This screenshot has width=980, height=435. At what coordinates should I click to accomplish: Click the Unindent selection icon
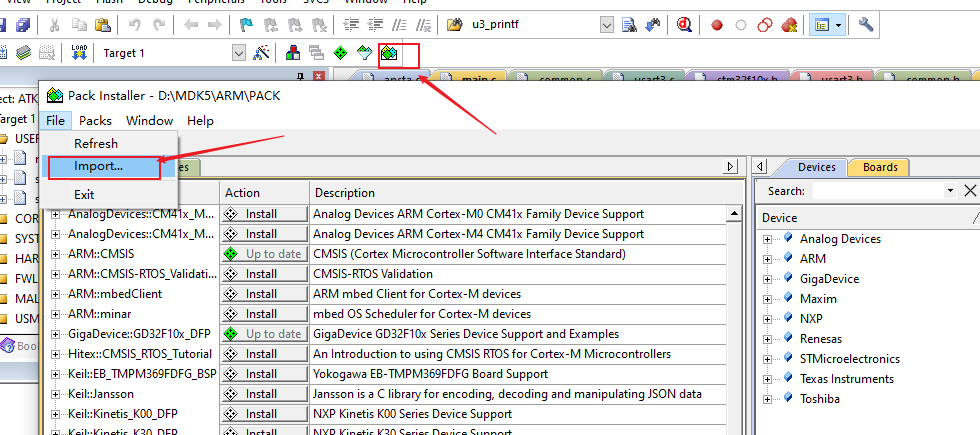(376, 25)
